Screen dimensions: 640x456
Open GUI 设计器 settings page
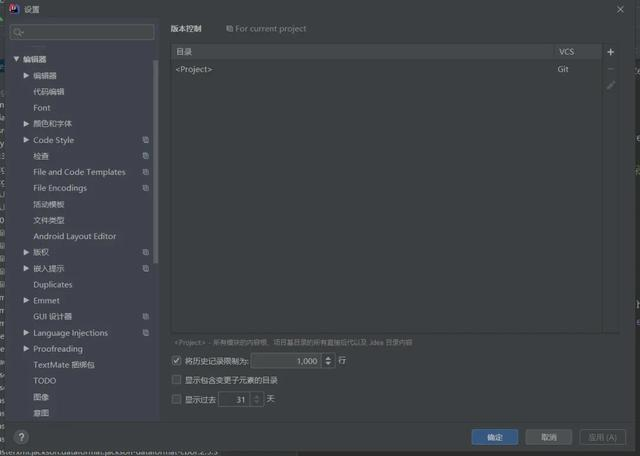click(52, 316)
